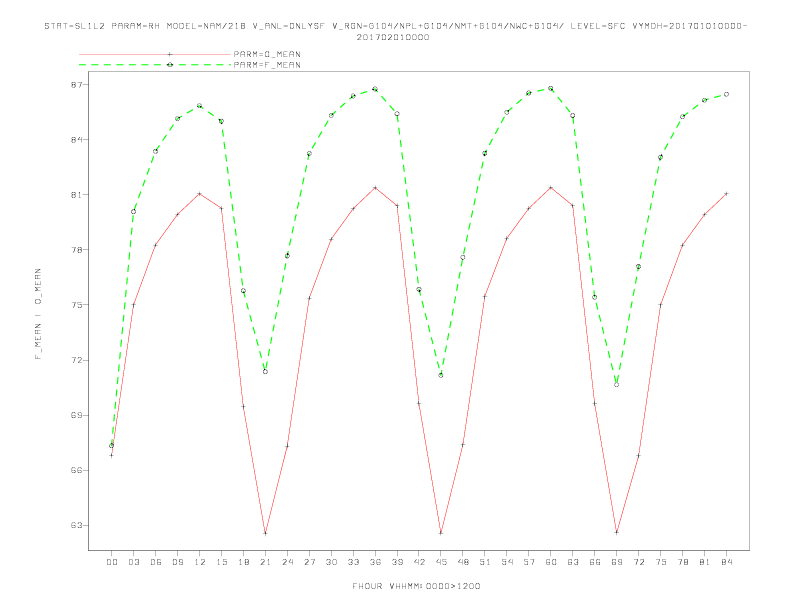Click the x-axis tick label 00

point(112,562)
